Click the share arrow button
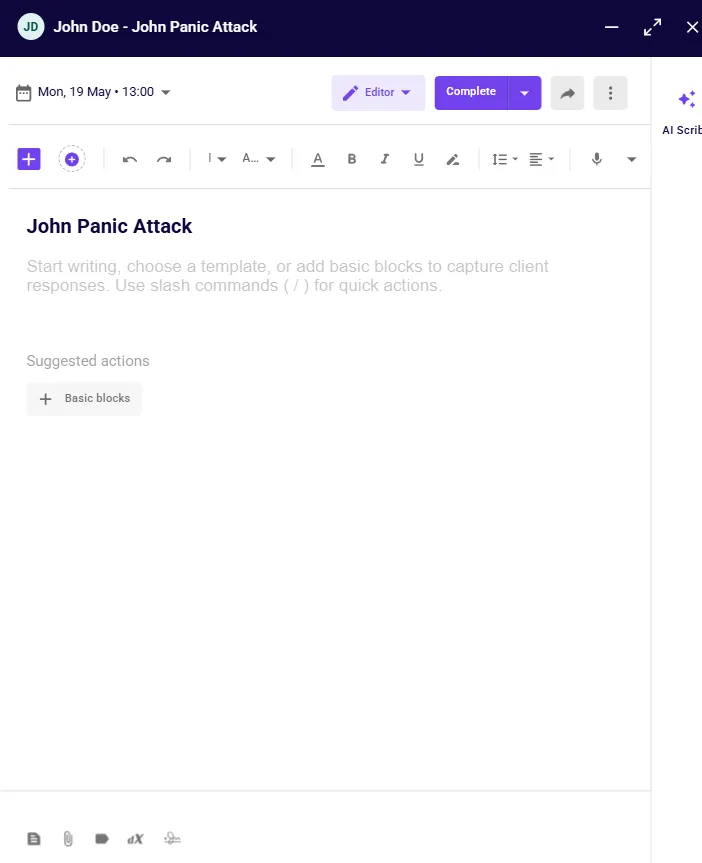The width and height of the screenshot is (702, 863). coord(567,93)
